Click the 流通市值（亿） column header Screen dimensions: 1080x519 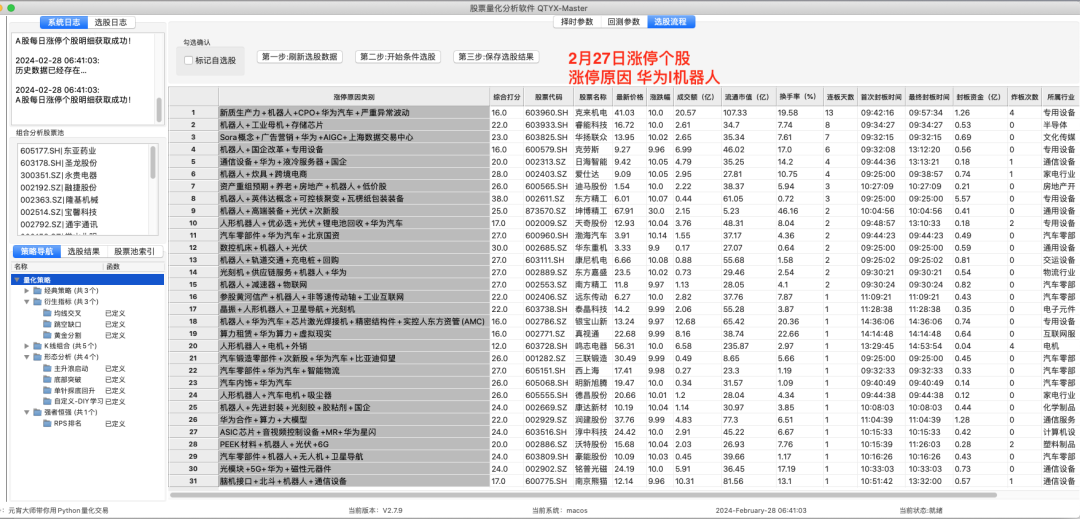tap(748, 98)
